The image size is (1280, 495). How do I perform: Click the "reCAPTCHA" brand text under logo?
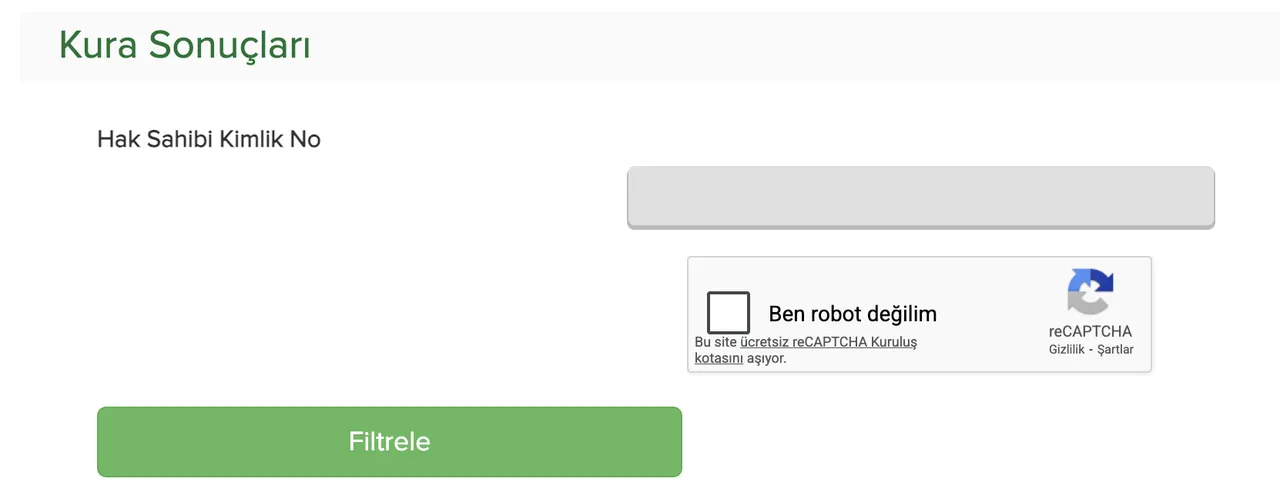tap(1090, 332)
